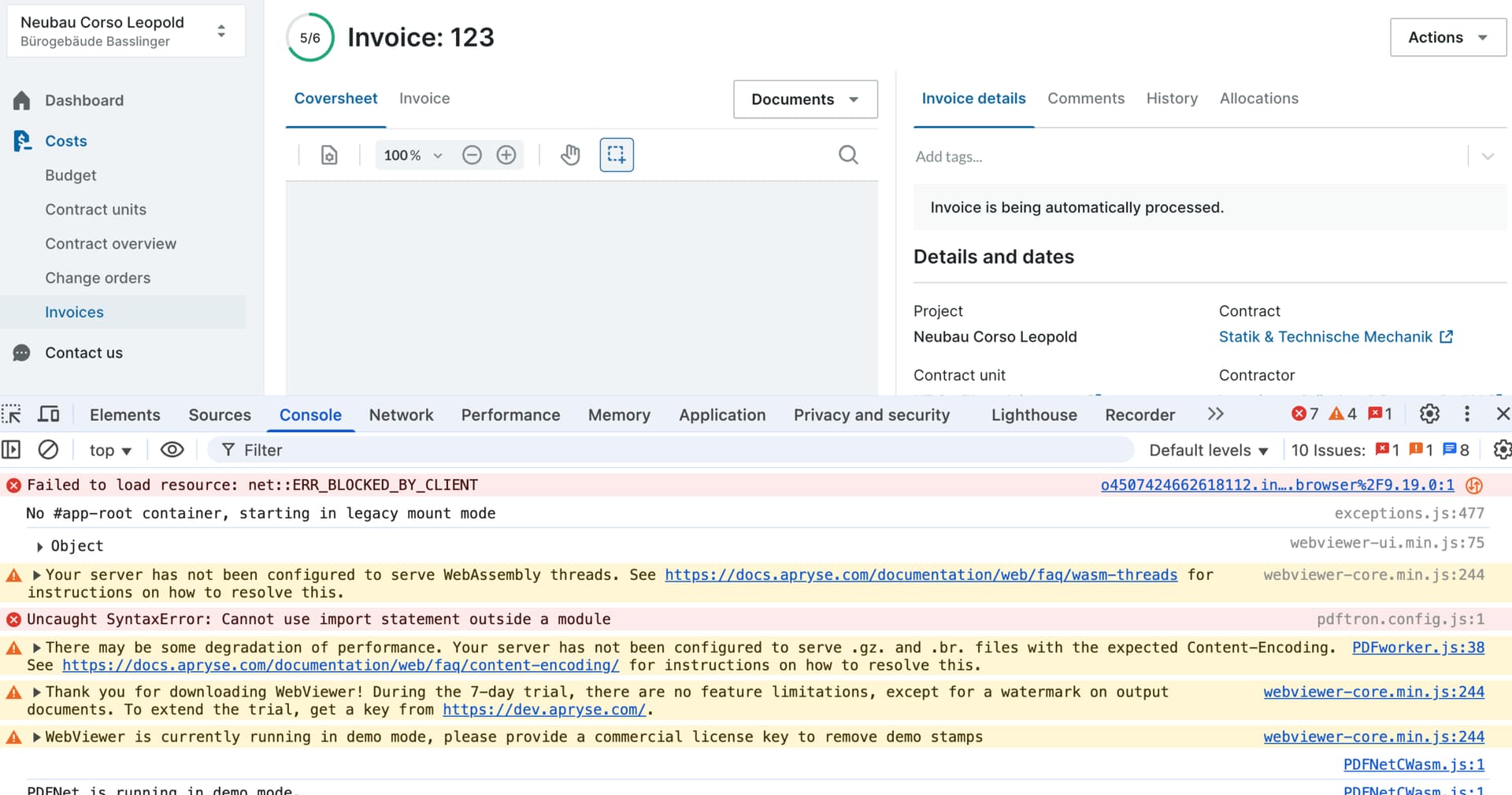Switch to the Comments tab

click(1085, 98)
